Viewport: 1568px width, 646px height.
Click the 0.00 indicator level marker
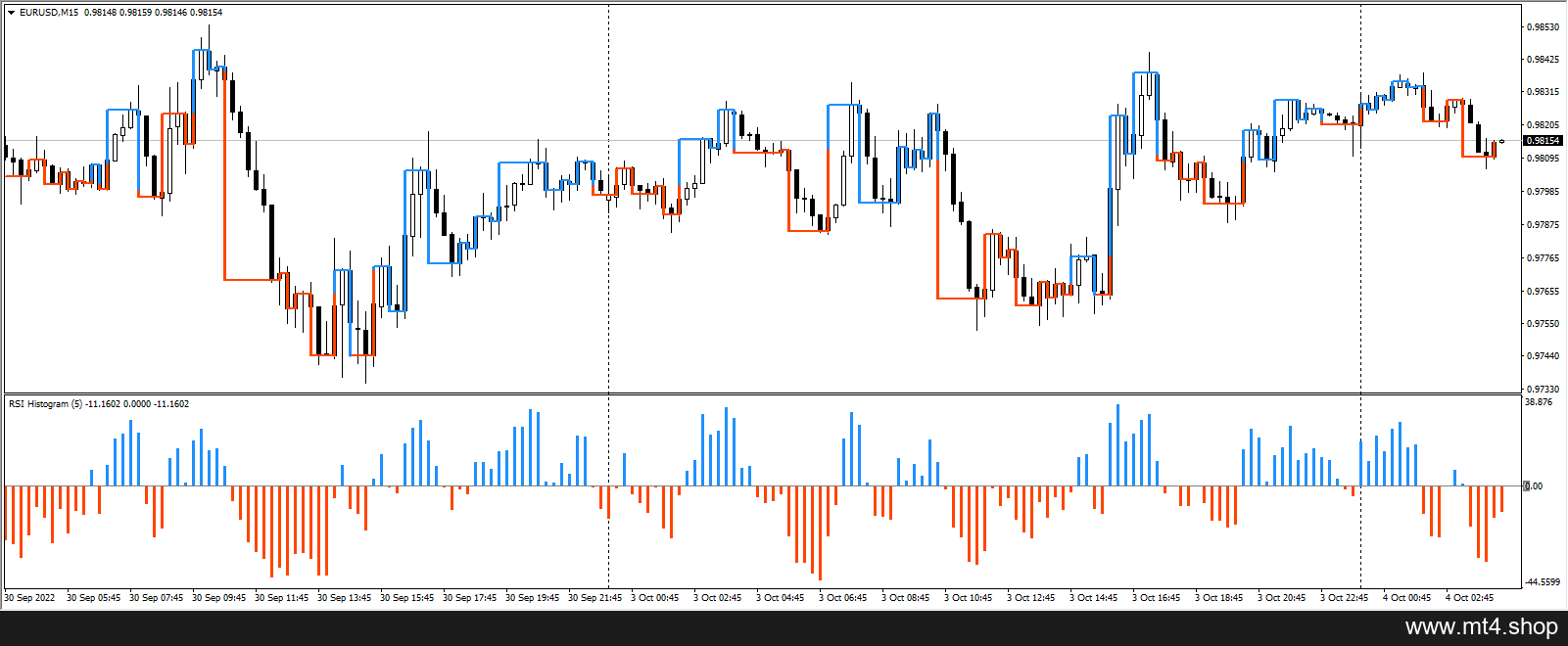pyautogui.click(x=1534, y=486)
